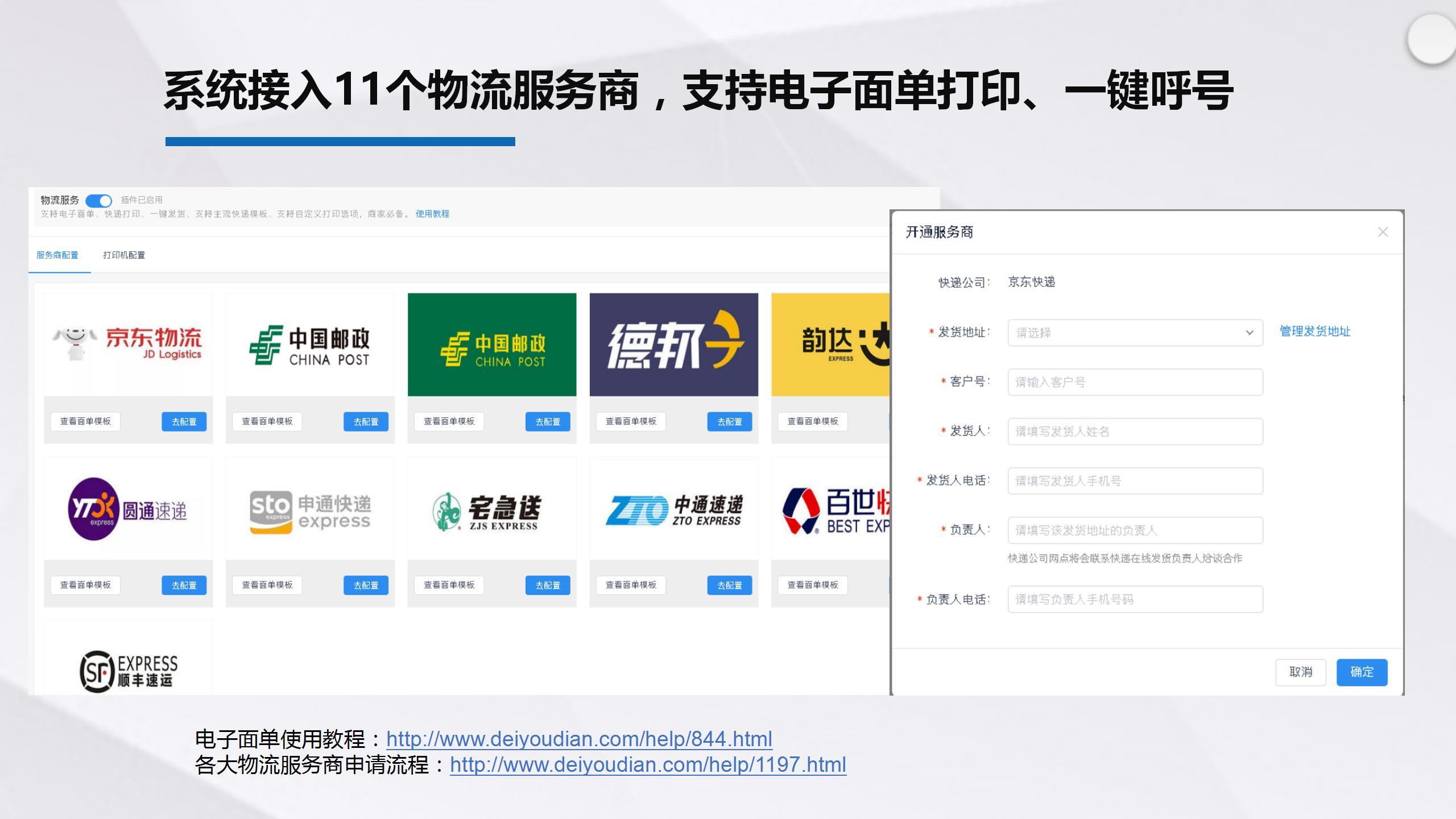The height and width of the screenshot is (819, 1456).
Task: View 查看面单模板 for 宅急送
Action: tap(449, 585)
